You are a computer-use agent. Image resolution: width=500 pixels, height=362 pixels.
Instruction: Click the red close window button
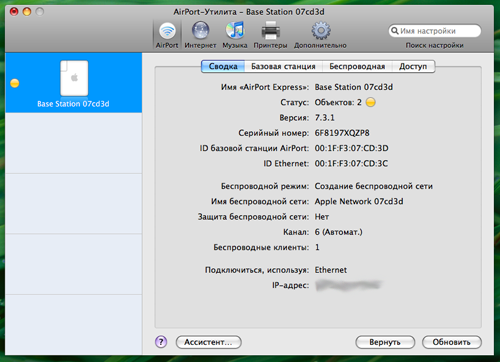tap(14, 12)
